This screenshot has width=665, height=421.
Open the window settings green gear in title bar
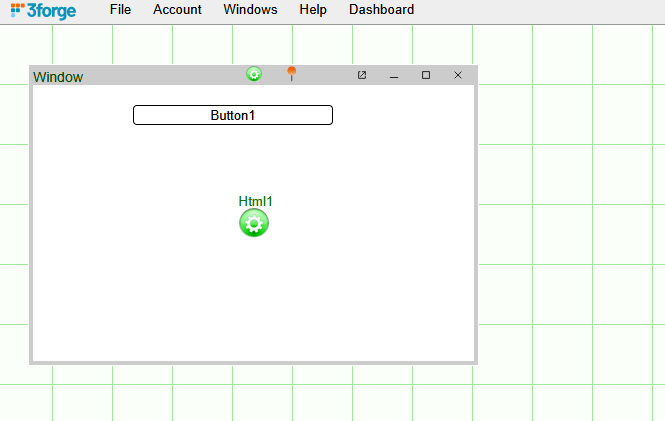tap(254, 74)
